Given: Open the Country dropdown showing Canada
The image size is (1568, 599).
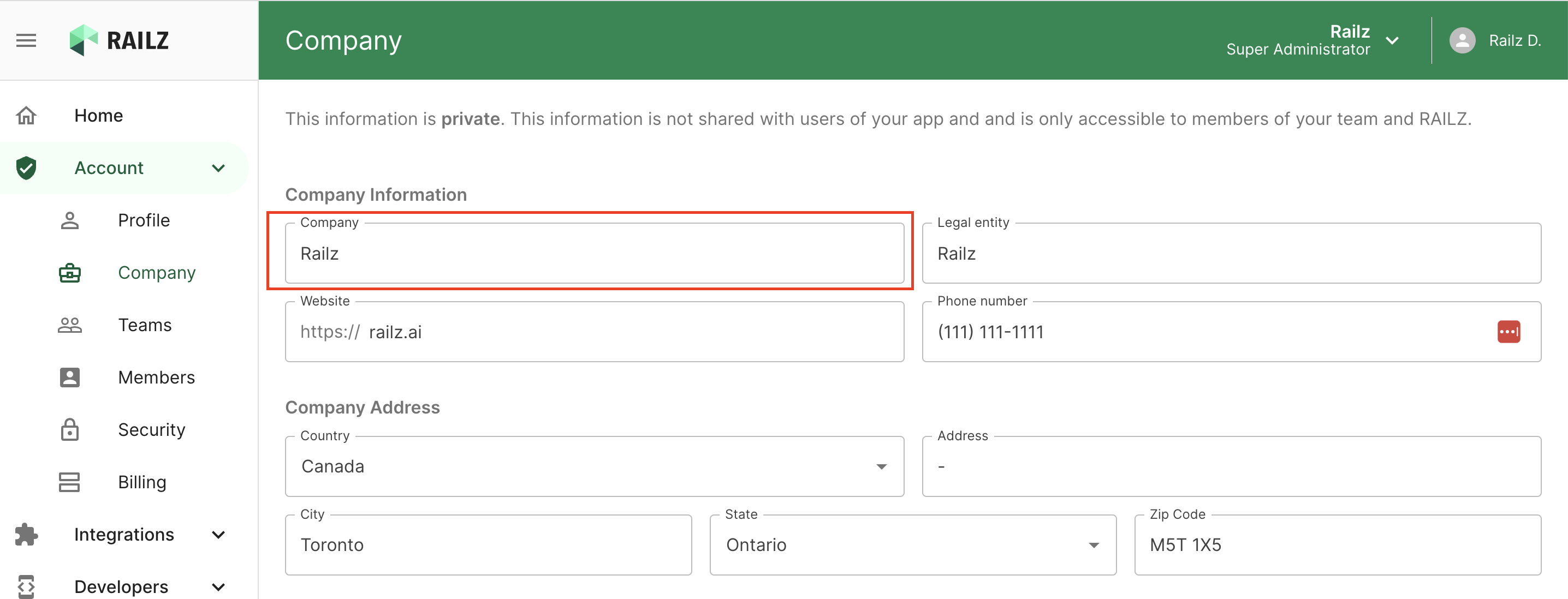Looking at the screenshot, I should click(593, 466).
